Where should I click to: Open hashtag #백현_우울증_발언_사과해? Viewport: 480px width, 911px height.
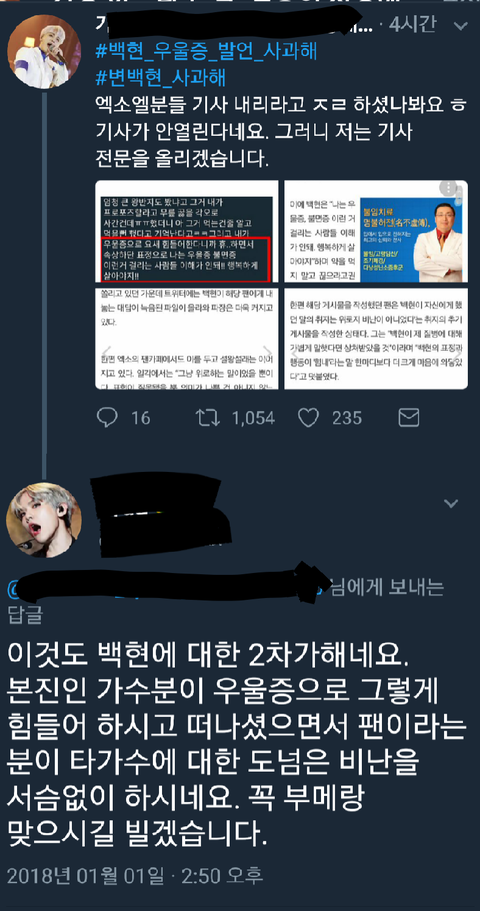click(x=206, y=52)
